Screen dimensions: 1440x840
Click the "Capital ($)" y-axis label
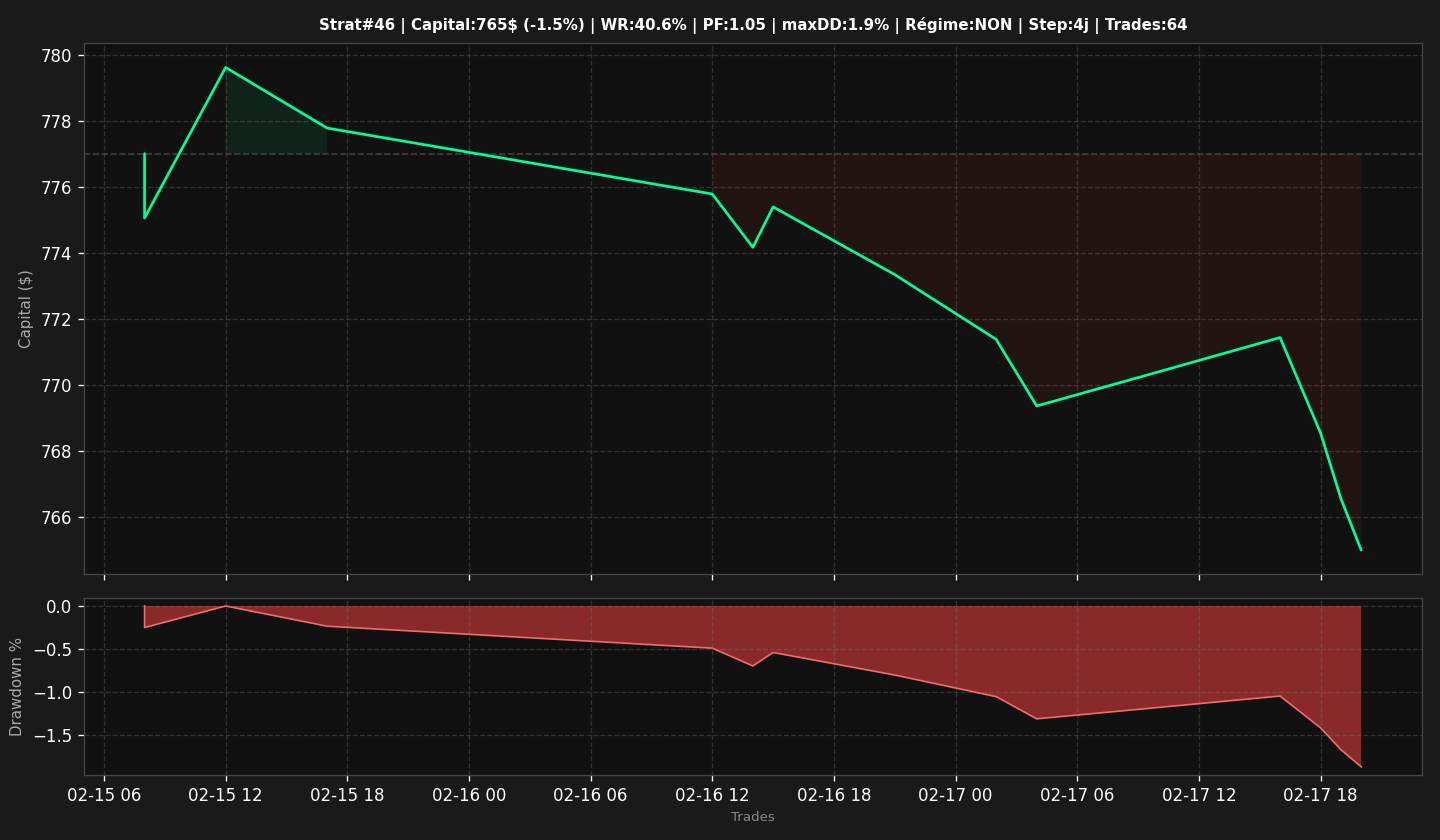[x=26, y=309]
